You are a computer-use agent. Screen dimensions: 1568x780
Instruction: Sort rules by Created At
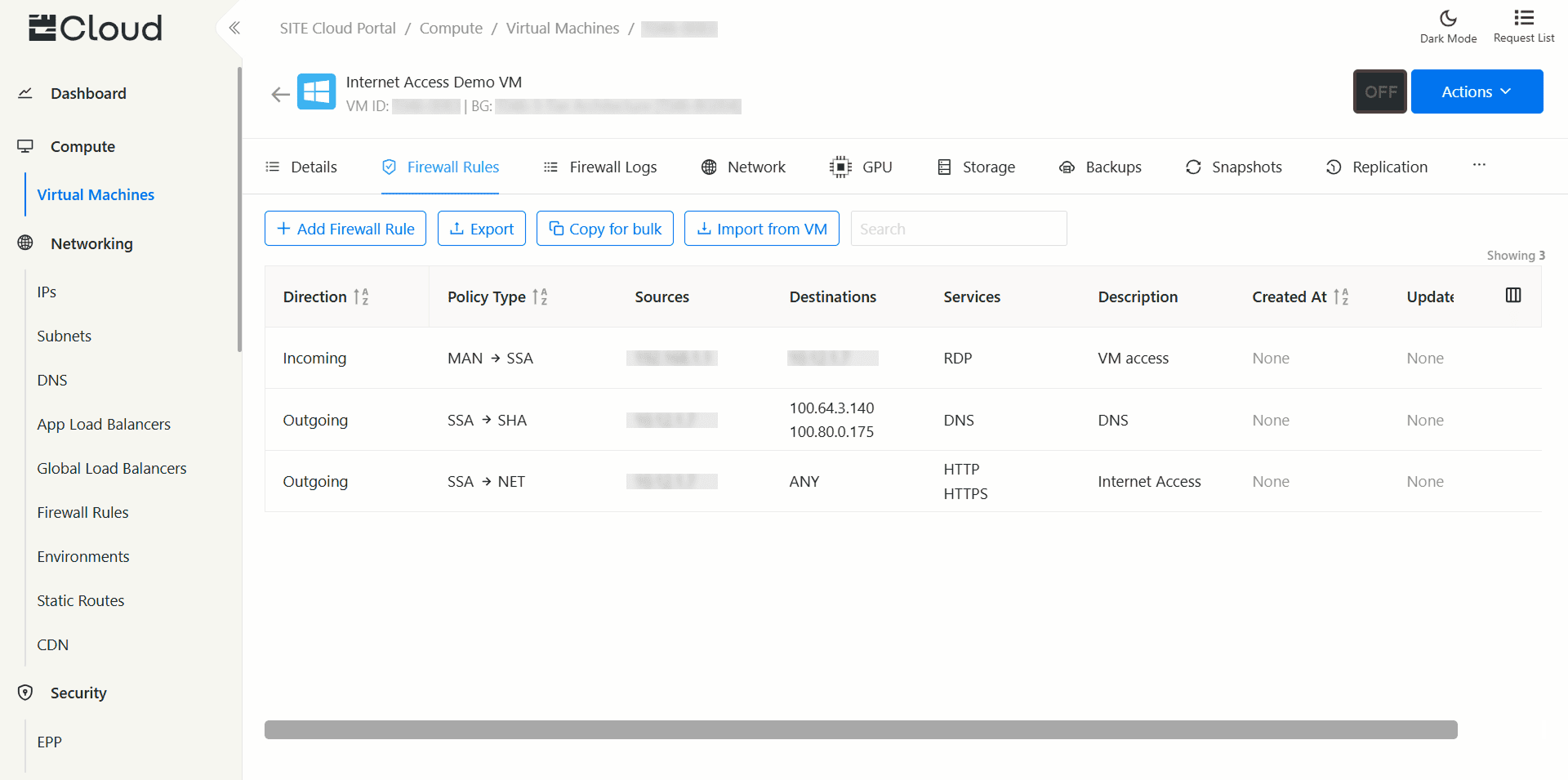tap(1341, 297)
